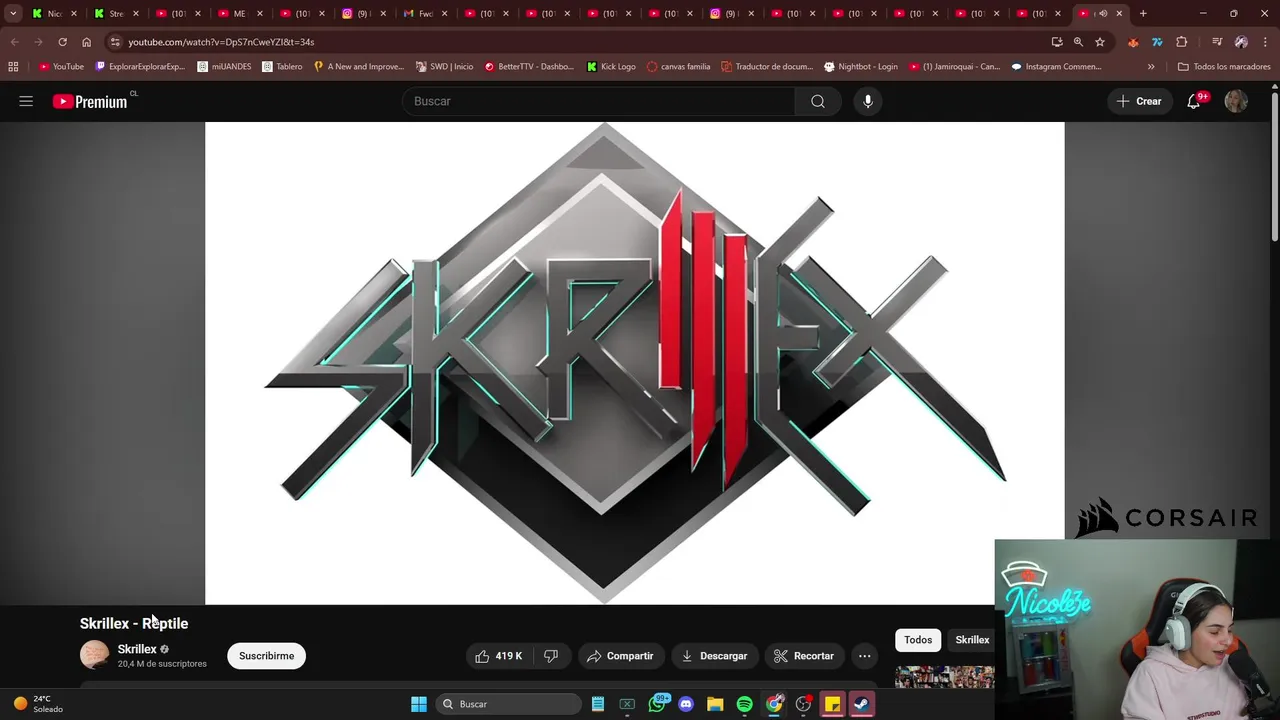Open the Chrome extensions puzzle icon
The width and height of the screenshot is (1280, 720).
pyautogui.click(x=1181, y=42)
